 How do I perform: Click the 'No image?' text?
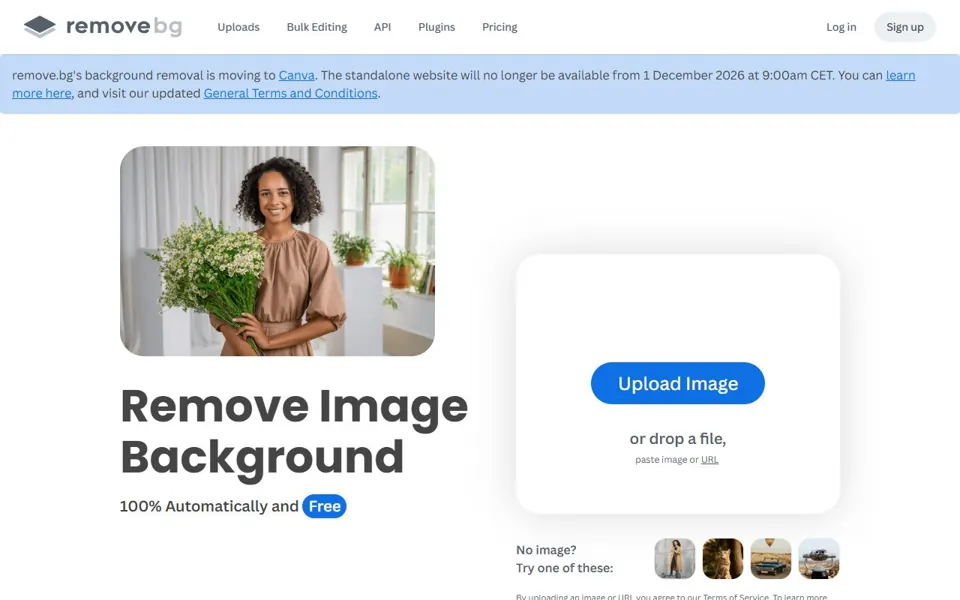(546, 550)
